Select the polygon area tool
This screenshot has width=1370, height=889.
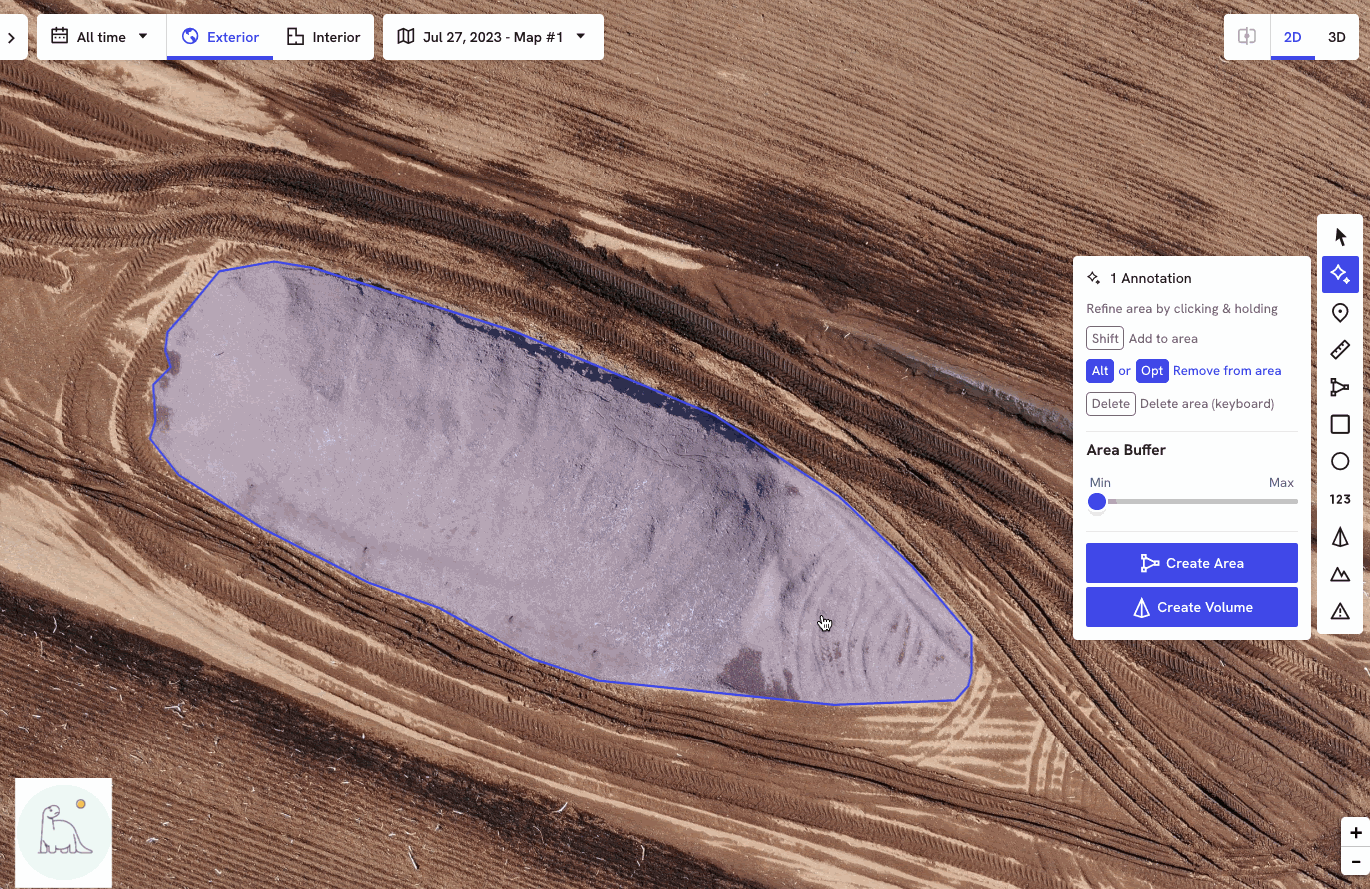click(x=1340, y=387)
